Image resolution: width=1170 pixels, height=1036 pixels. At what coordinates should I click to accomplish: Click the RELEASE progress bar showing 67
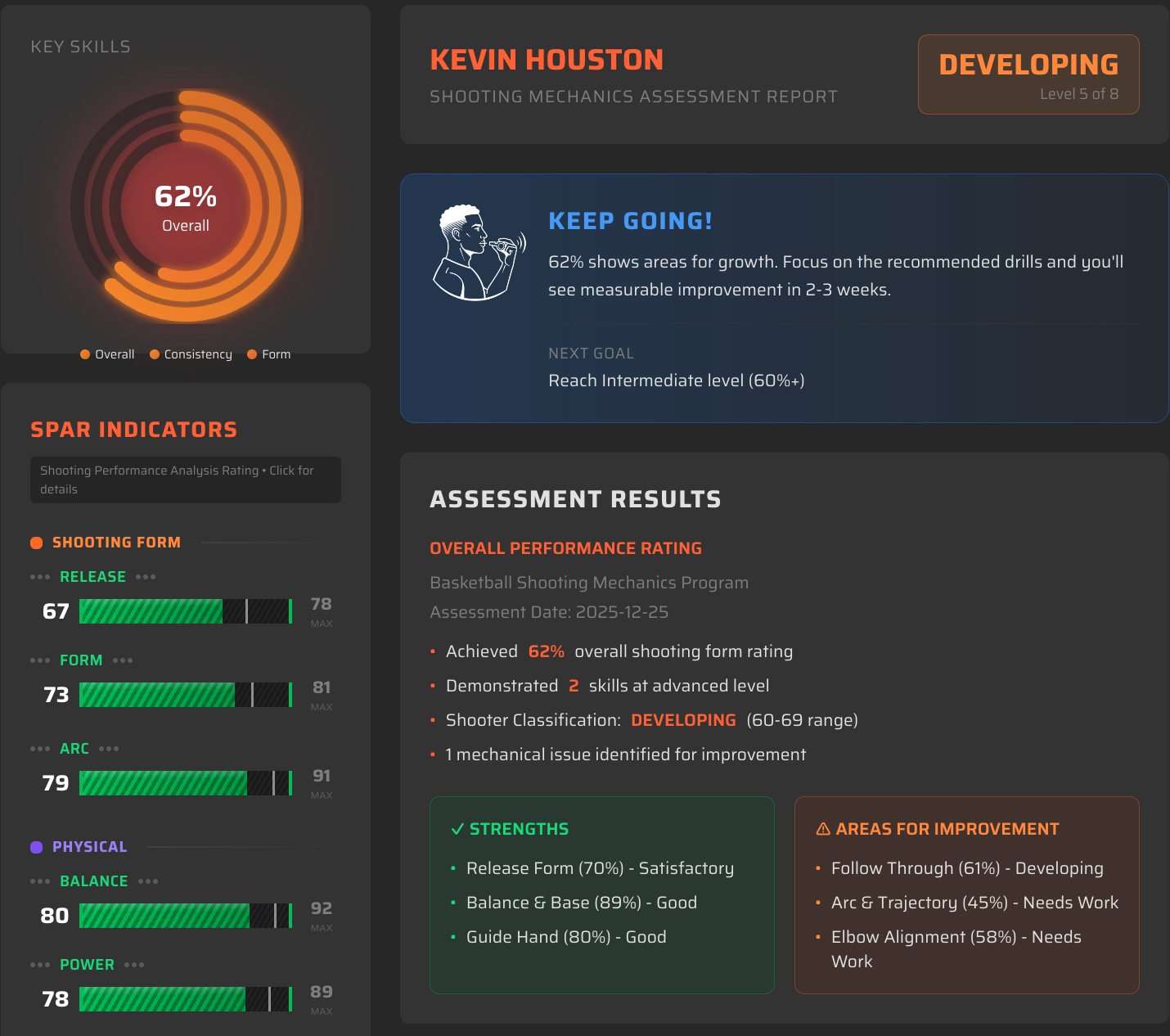pos(185,611)
